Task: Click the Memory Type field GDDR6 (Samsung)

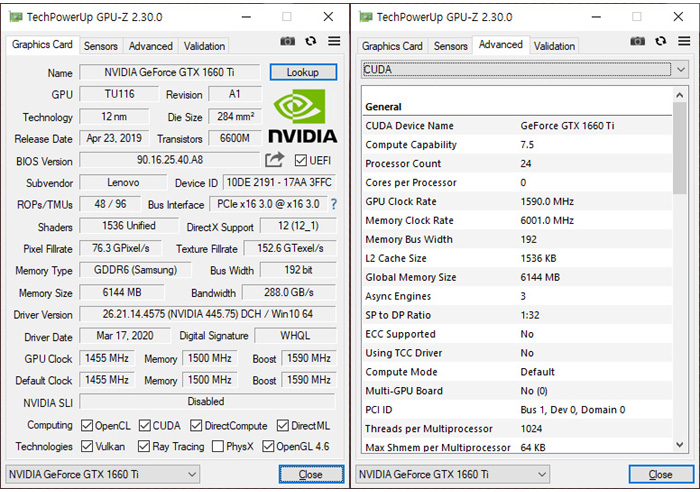Action: click(135, 270)
